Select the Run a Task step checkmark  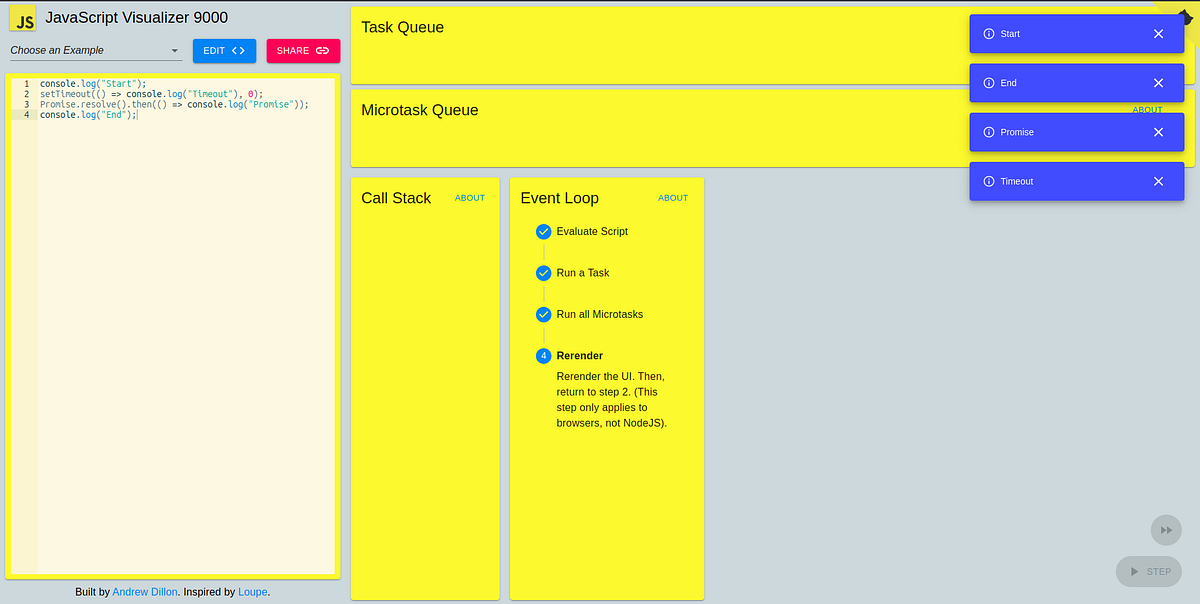(x=544, y=273)
